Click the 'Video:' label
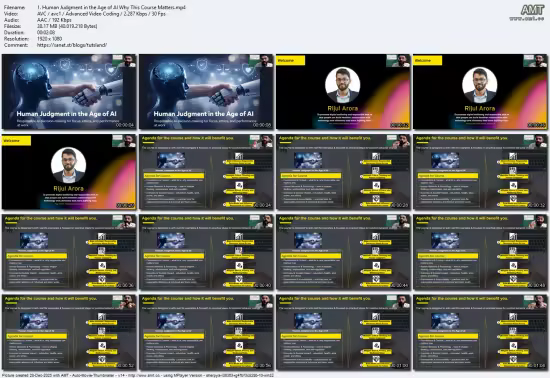Screen dimensions: 550x378 (11, 14)
